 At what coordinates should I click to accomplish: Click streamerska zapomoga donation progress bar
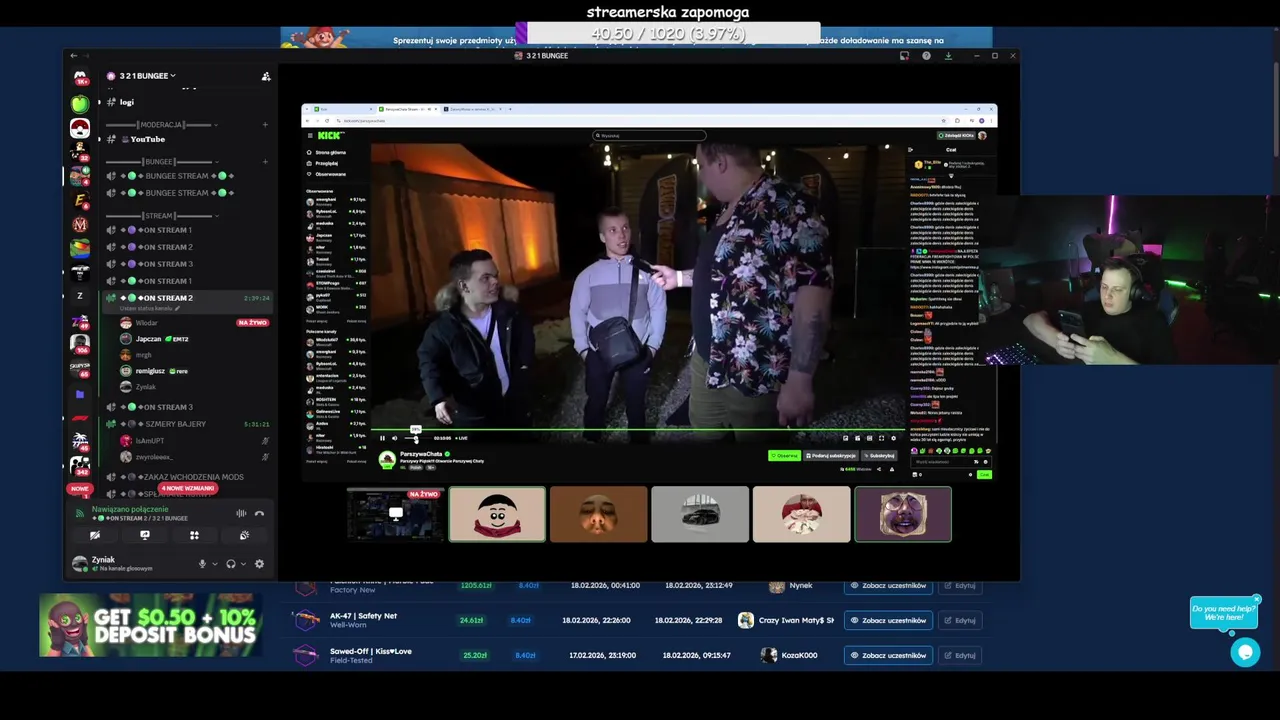pyautogui.click(x=668, y=34)
